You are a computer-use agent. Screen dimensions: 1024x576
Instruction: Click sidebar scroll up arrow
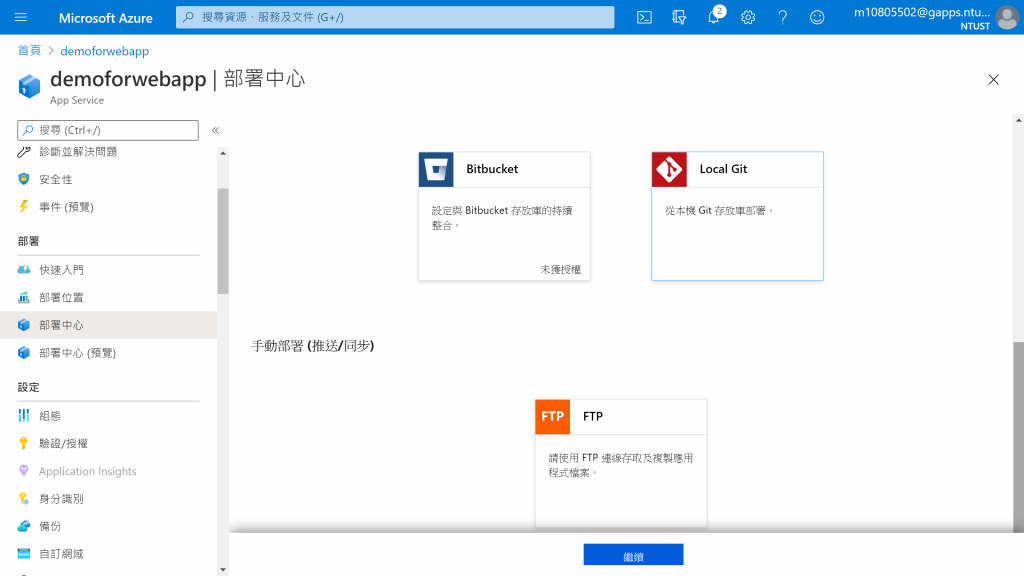(x=223, y=153)
